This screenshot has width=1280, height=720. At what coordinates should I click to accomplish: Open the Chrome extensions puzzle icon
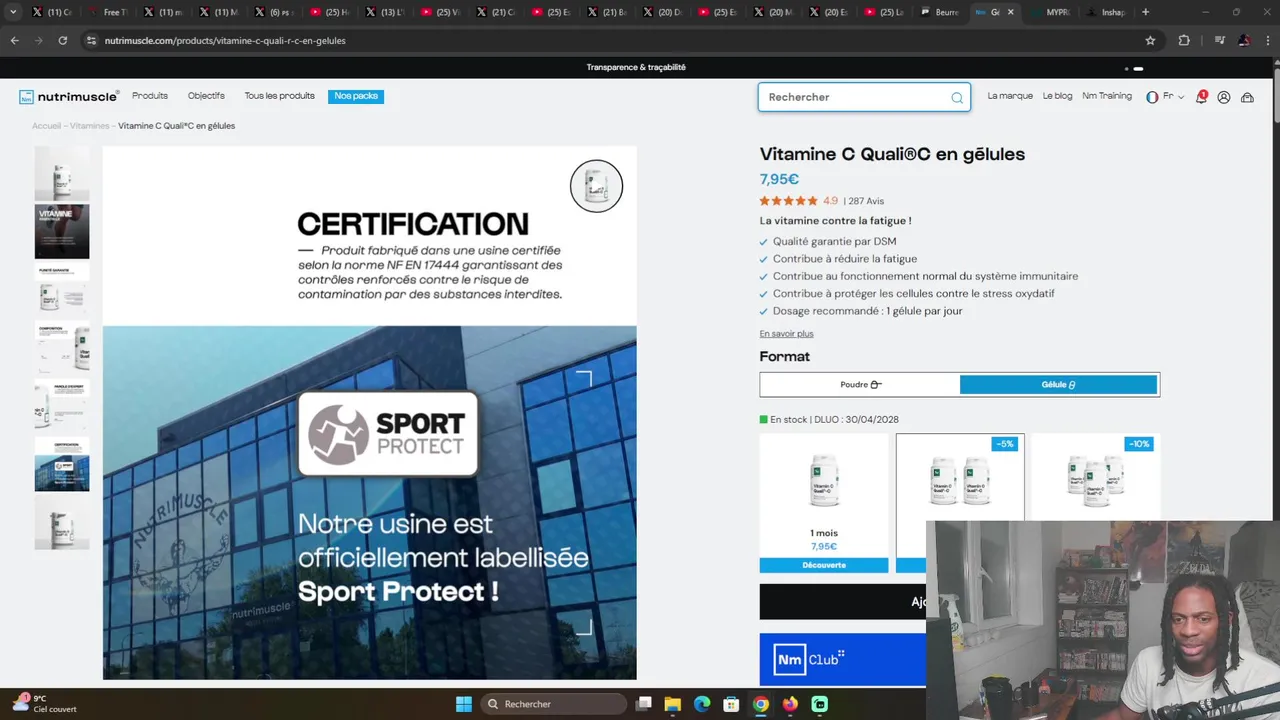pyautogui.click(x=1184, y=40)
